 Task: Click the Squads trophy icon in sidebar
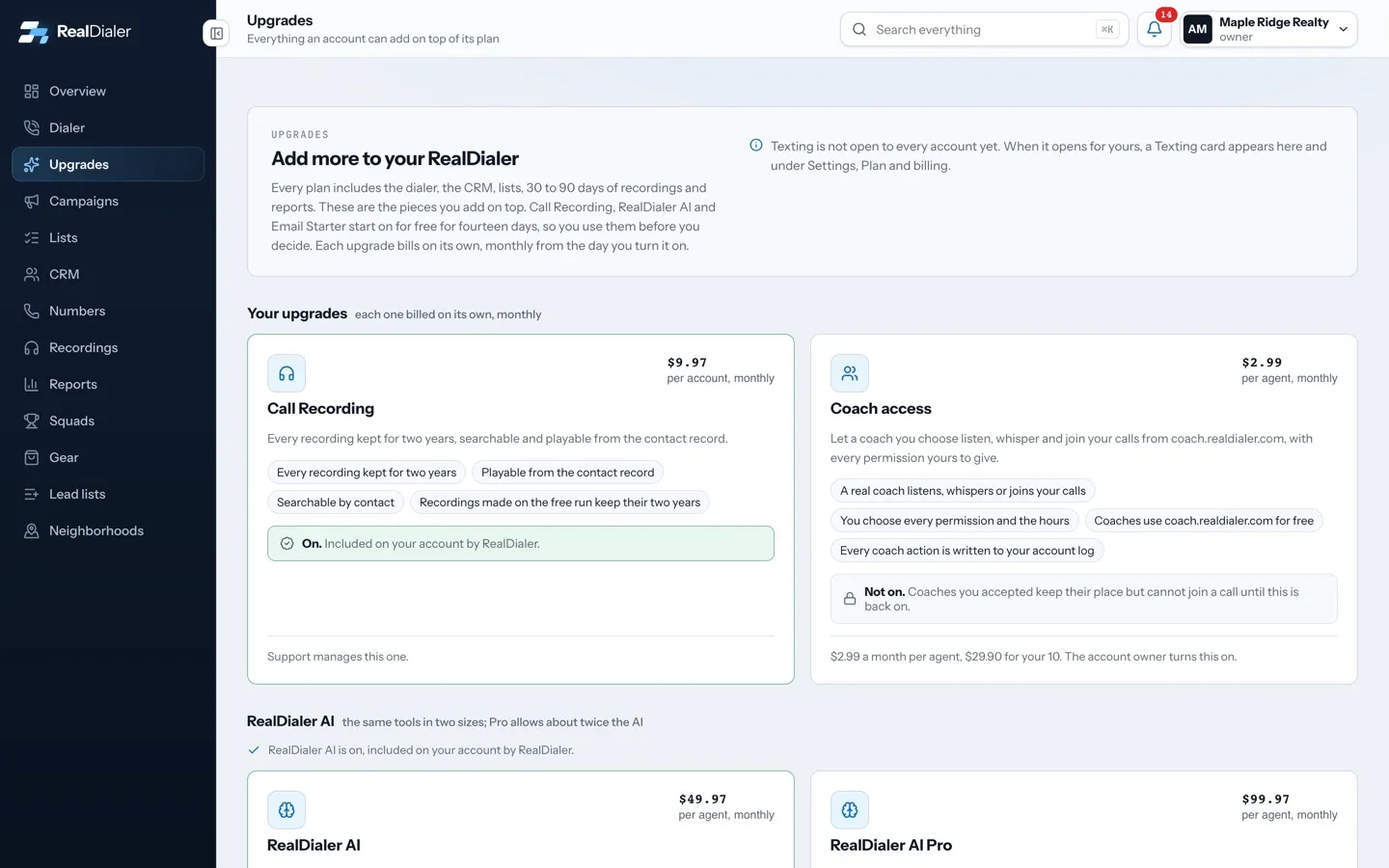(32, 421)
